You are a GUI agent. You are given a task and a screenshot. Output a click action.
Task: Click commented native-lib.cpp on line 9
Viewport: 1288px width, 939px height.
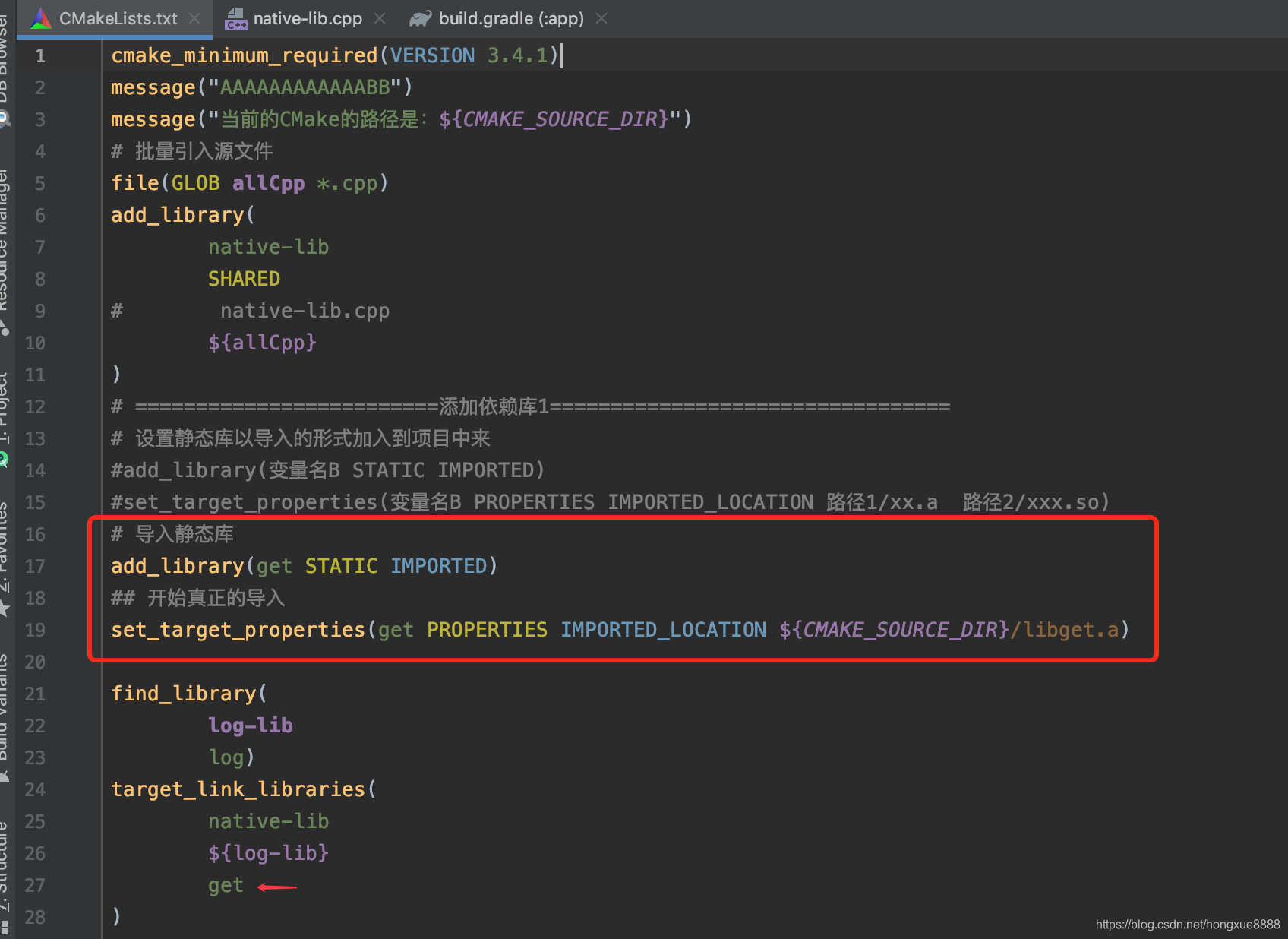pyautogui.click(x=305, y=311)
